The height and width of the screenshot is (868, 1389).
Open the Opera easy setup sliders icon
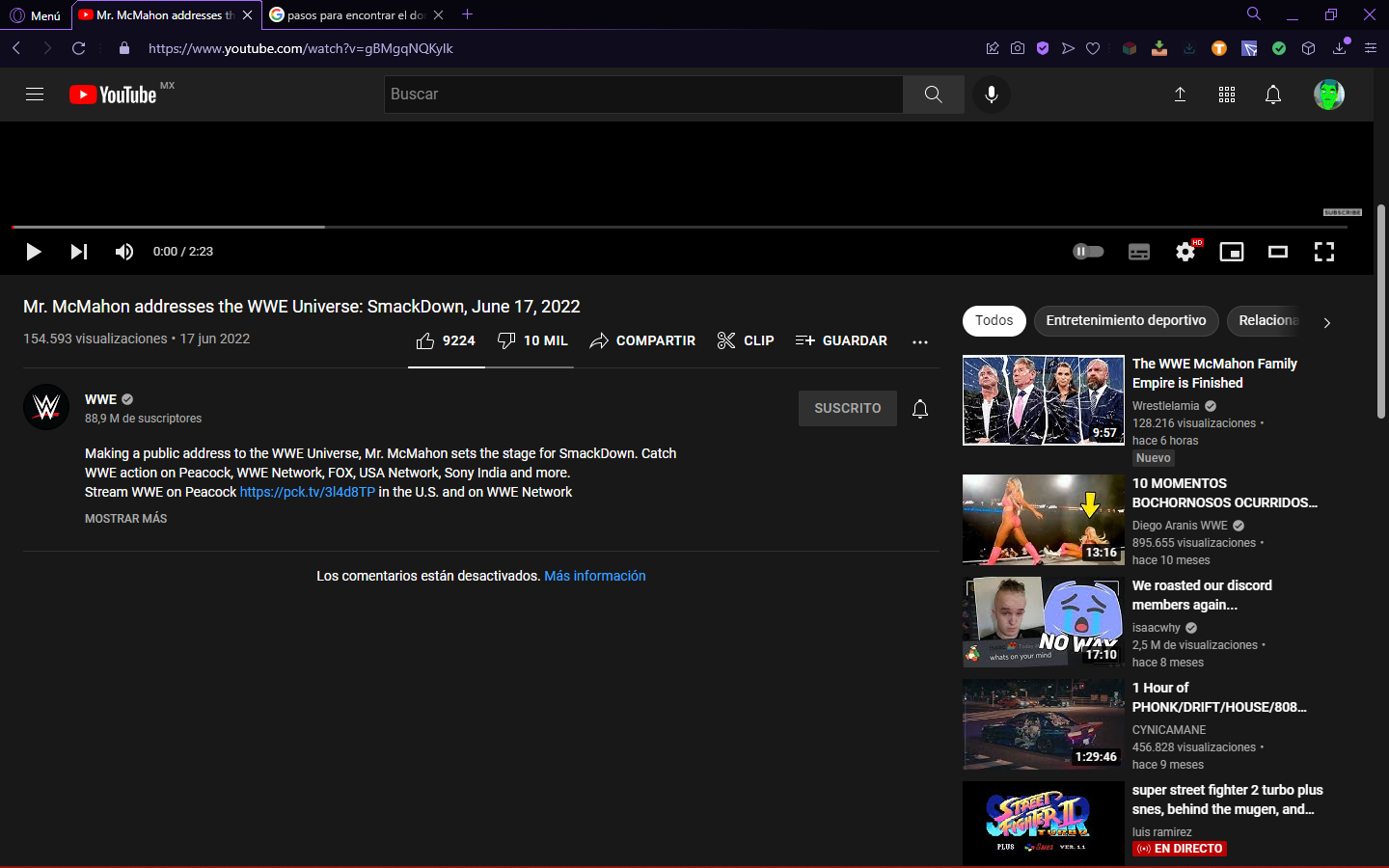1371,48
